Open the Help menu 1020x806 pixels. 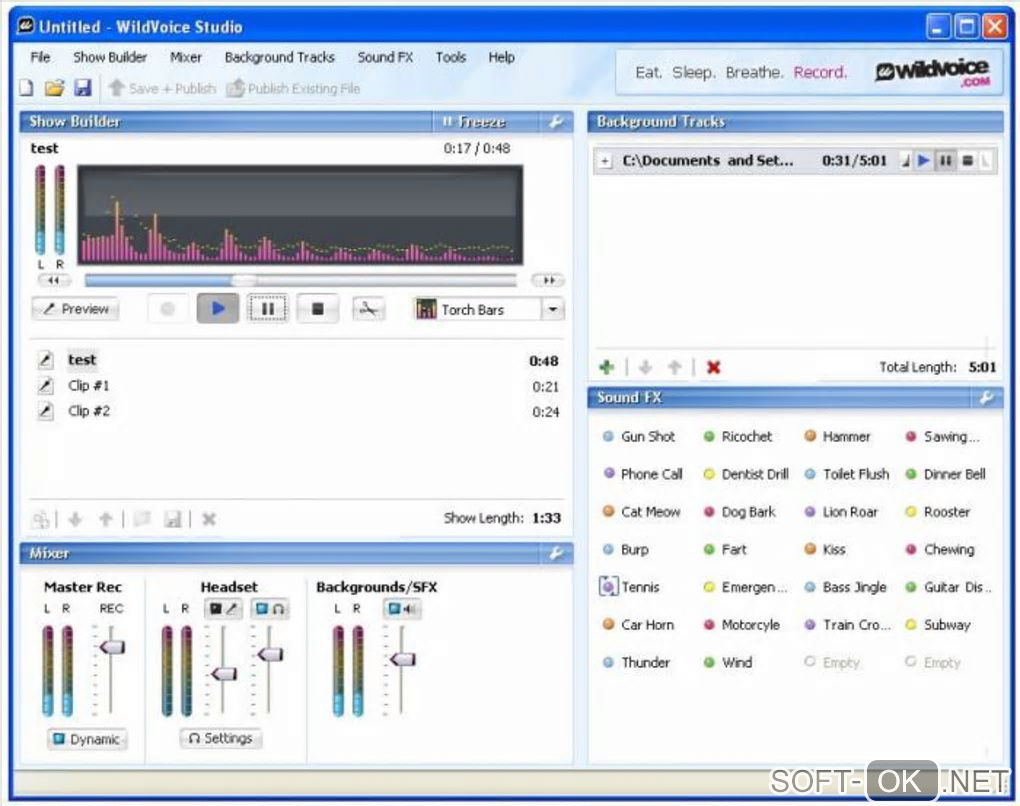tap(502, 57)
